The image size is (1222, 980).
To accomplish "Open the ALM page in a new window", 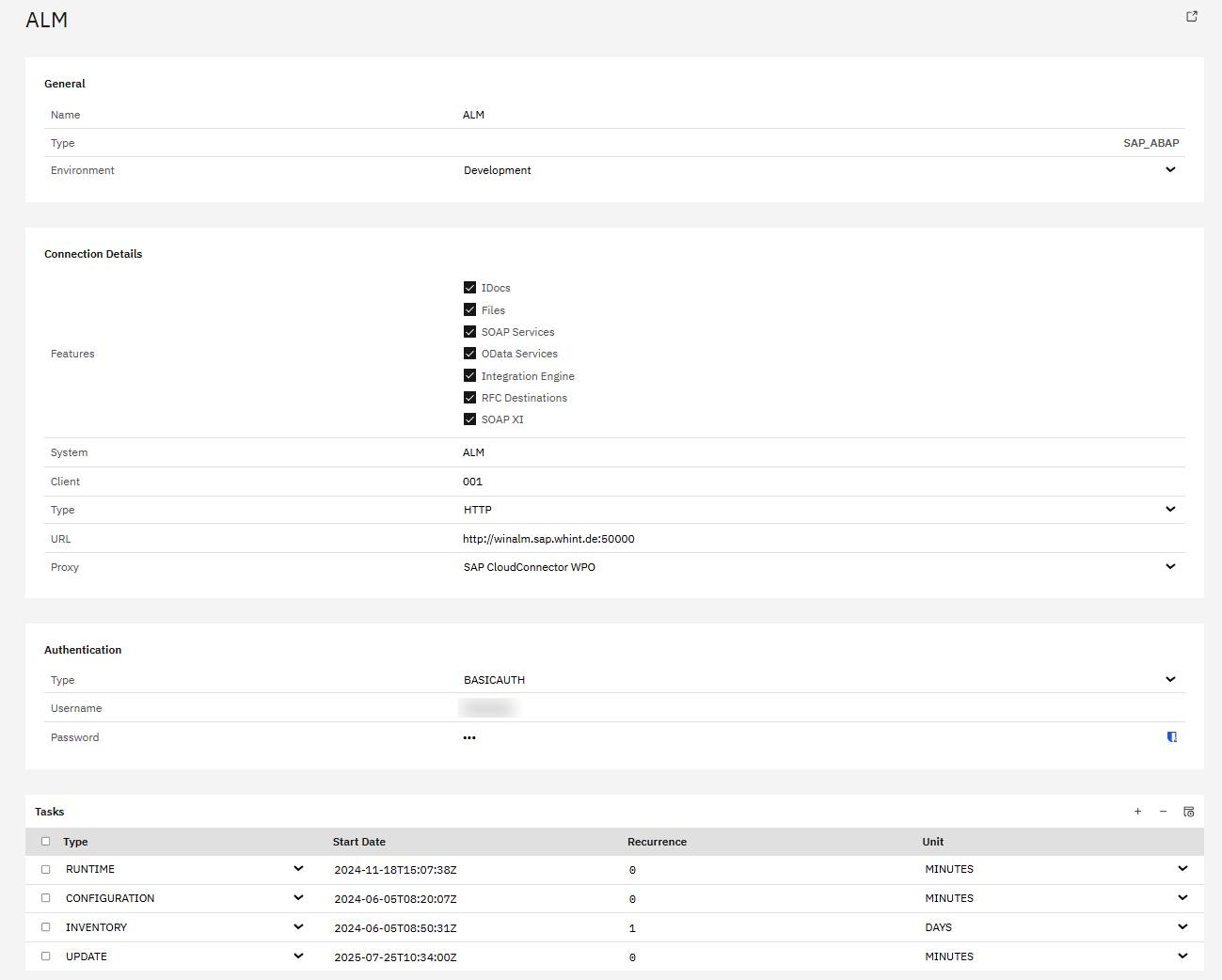I will (1191, 17).
